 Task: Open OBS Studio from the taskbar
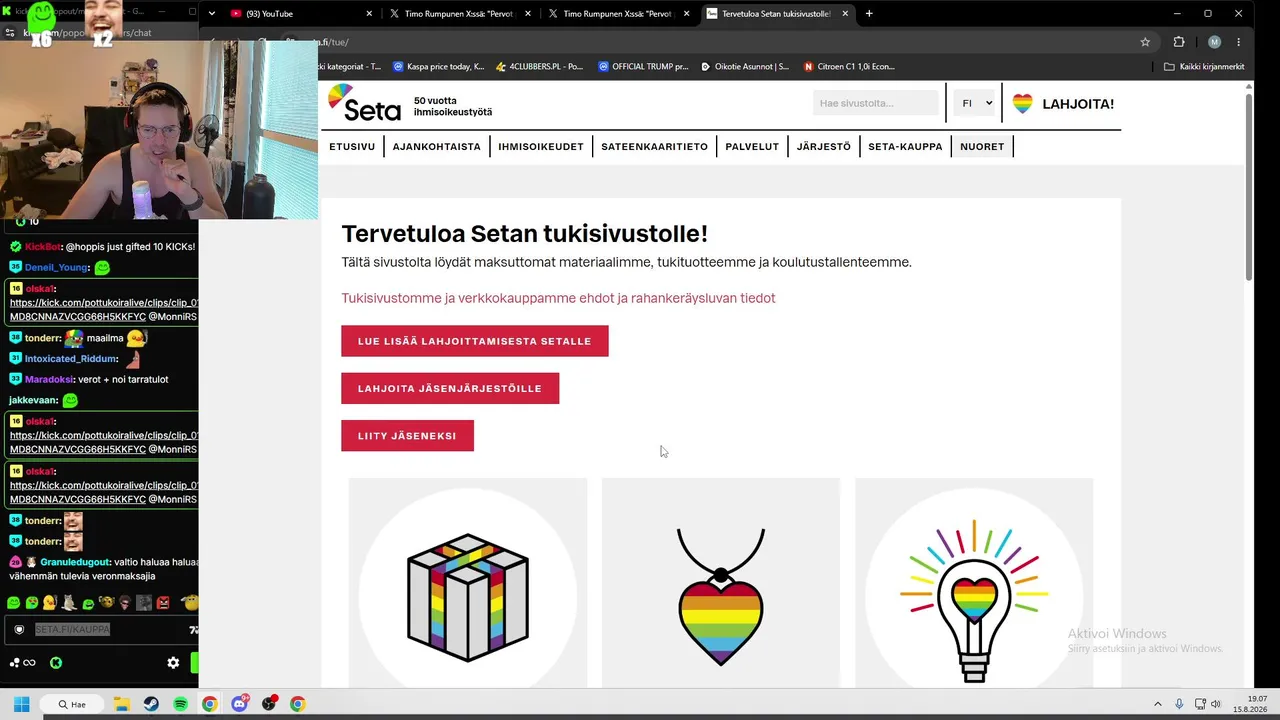click(268, 704)
